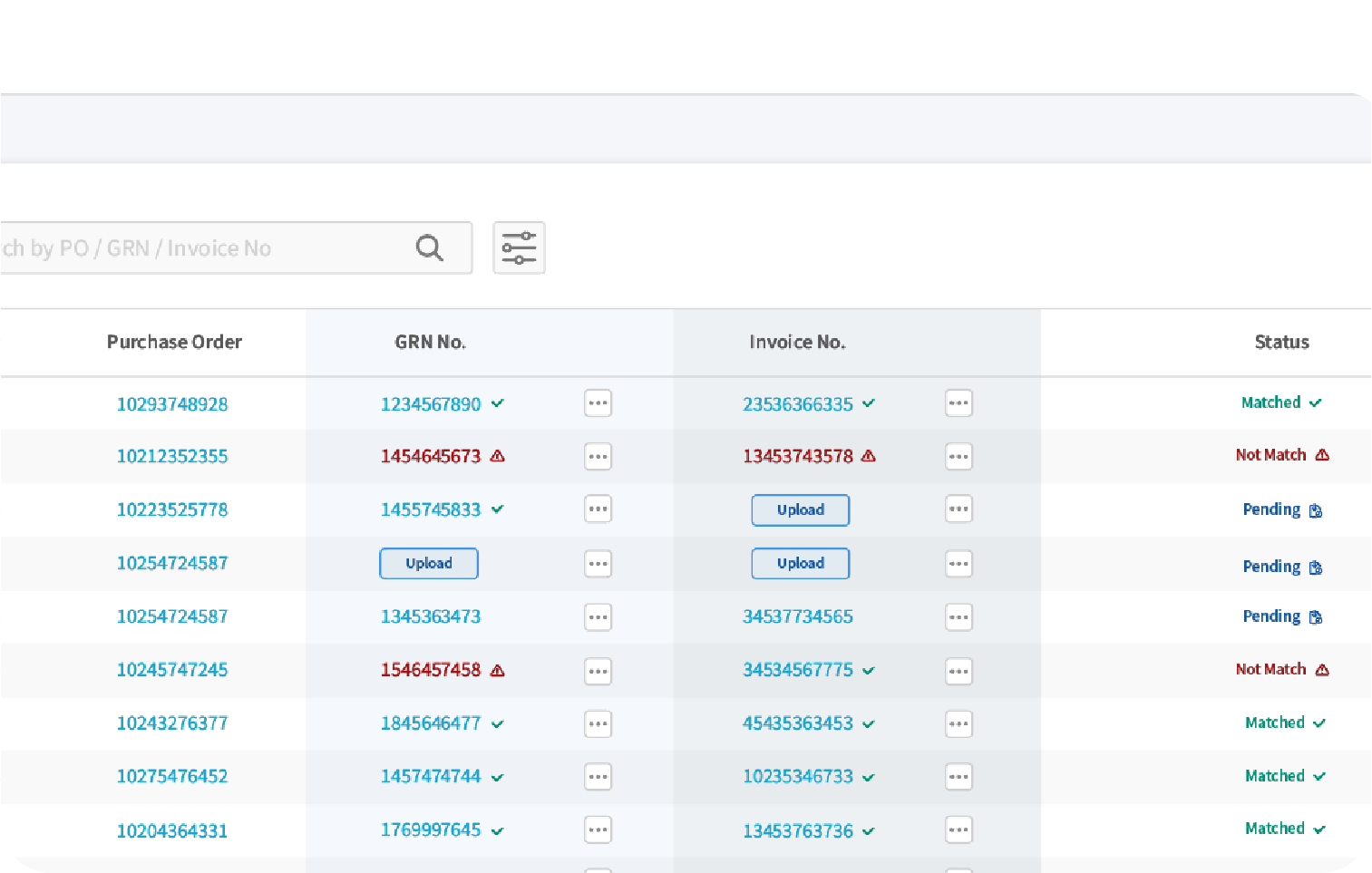1372x873 pixels.
Task: Click Not Match status for PO 10245747245
Action: tap(1281, 669)
